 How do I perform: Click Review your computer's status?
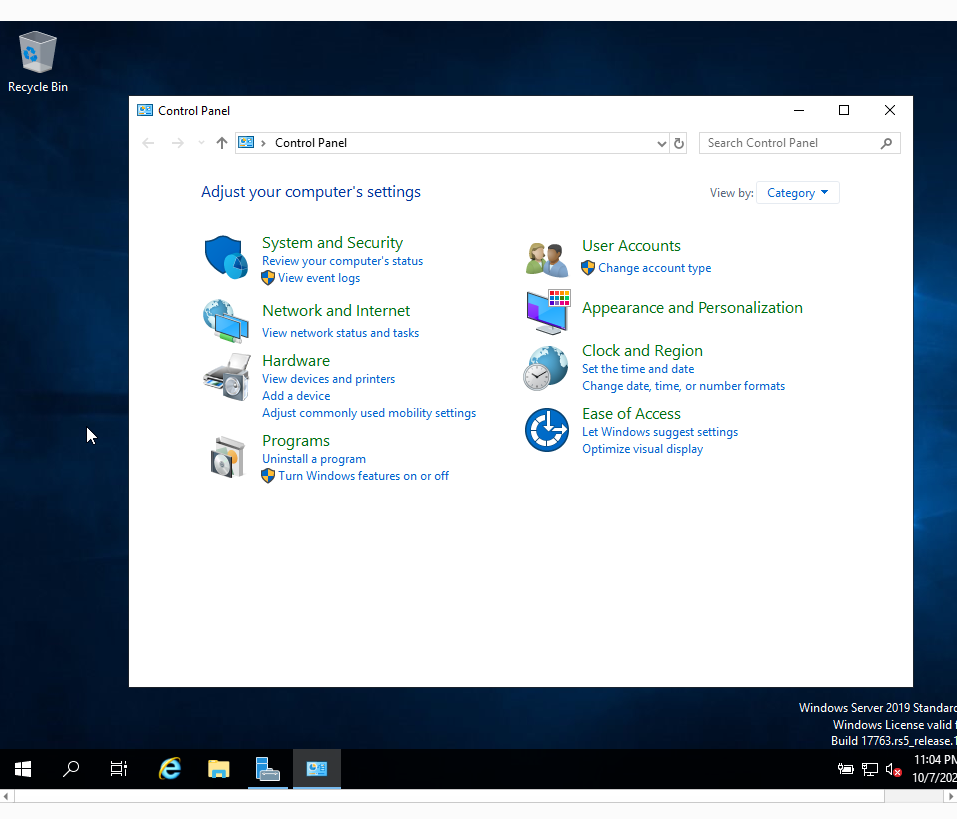pos(342,261)
